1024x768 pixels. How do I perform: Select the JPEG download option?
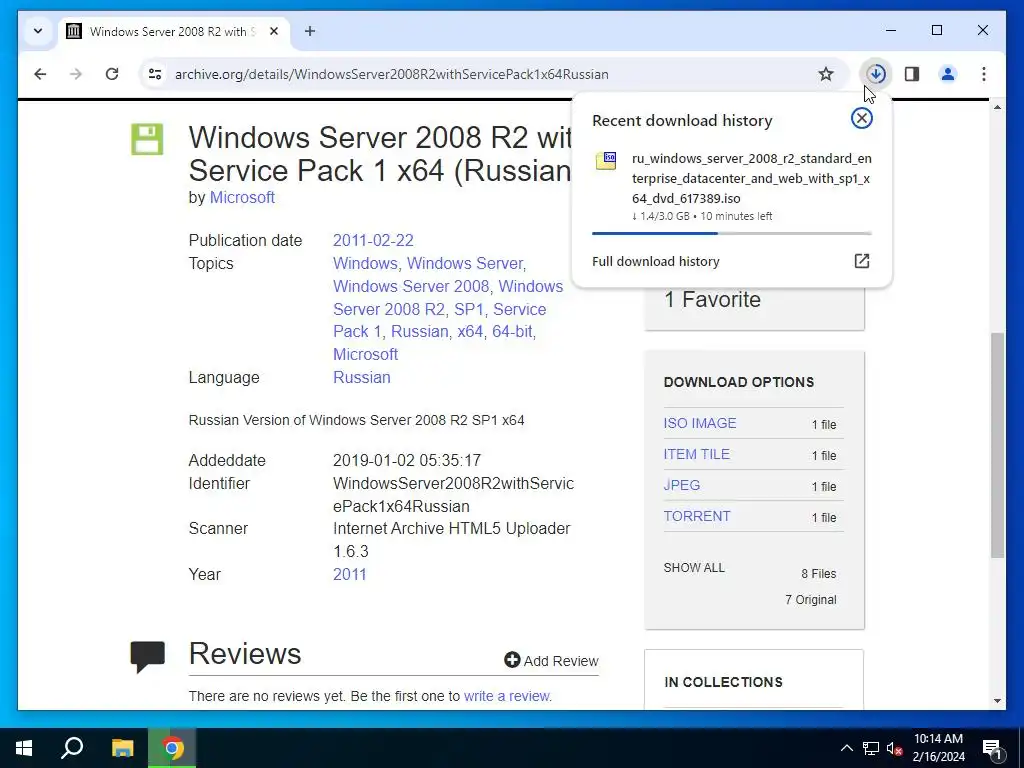[682, 485]
